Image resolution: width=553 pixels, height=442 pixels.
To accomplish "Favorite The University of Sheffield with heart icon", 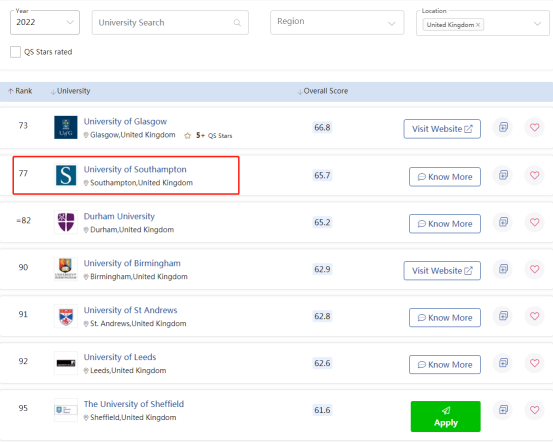I will tap(535, 410).
